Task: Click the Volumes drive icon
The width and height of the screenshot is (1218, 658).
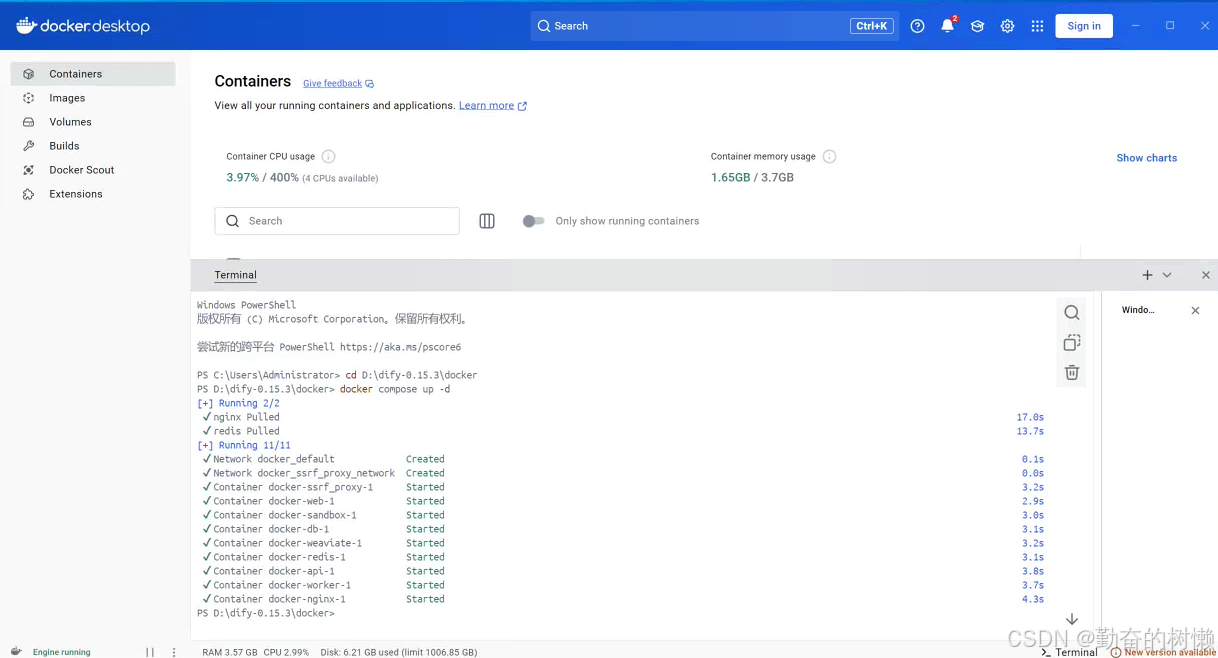Action: pyautogui.click(x=29, y=122)
